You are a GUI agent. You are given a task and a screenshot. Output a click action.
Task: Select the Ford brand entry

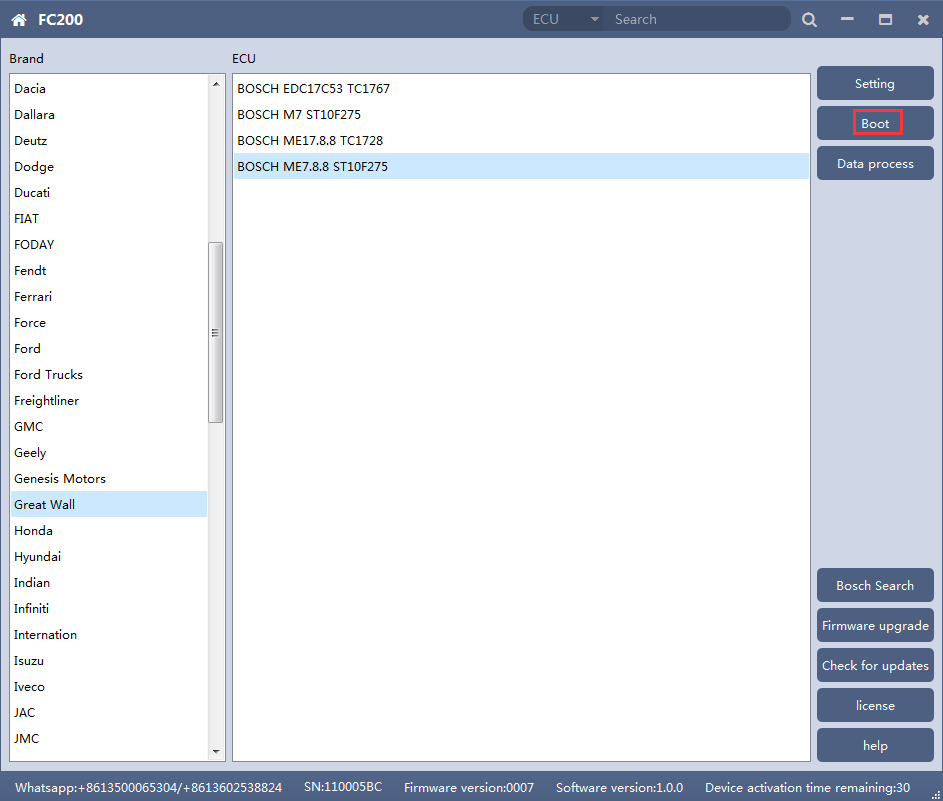click(109, 348)
